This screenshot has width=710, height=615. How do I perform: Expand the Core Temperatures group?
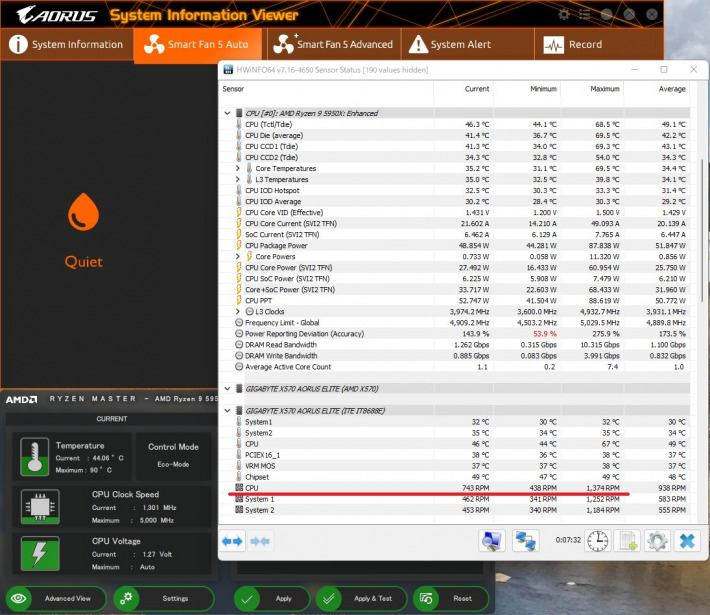[x=238, y=169]
